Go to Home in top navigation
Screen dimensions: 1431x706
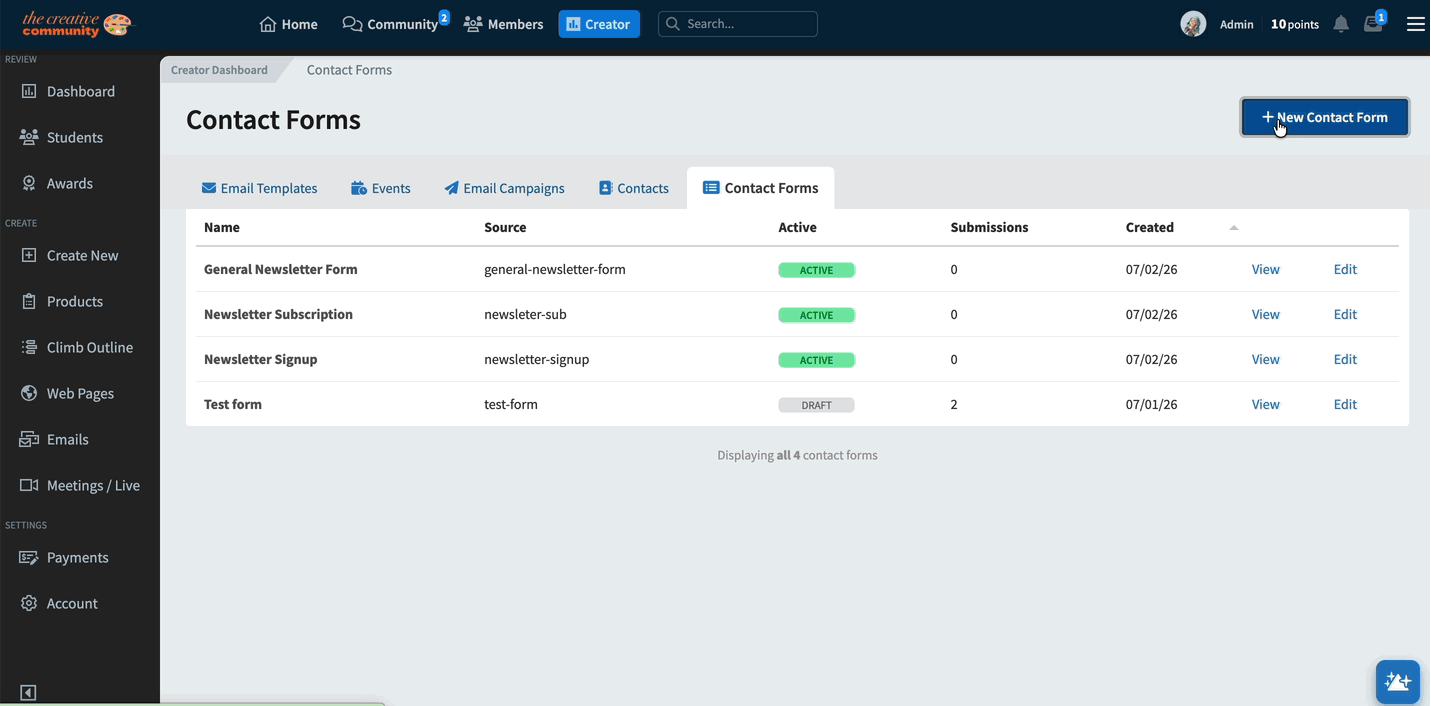pyautogui.click(x=288, y=24)
